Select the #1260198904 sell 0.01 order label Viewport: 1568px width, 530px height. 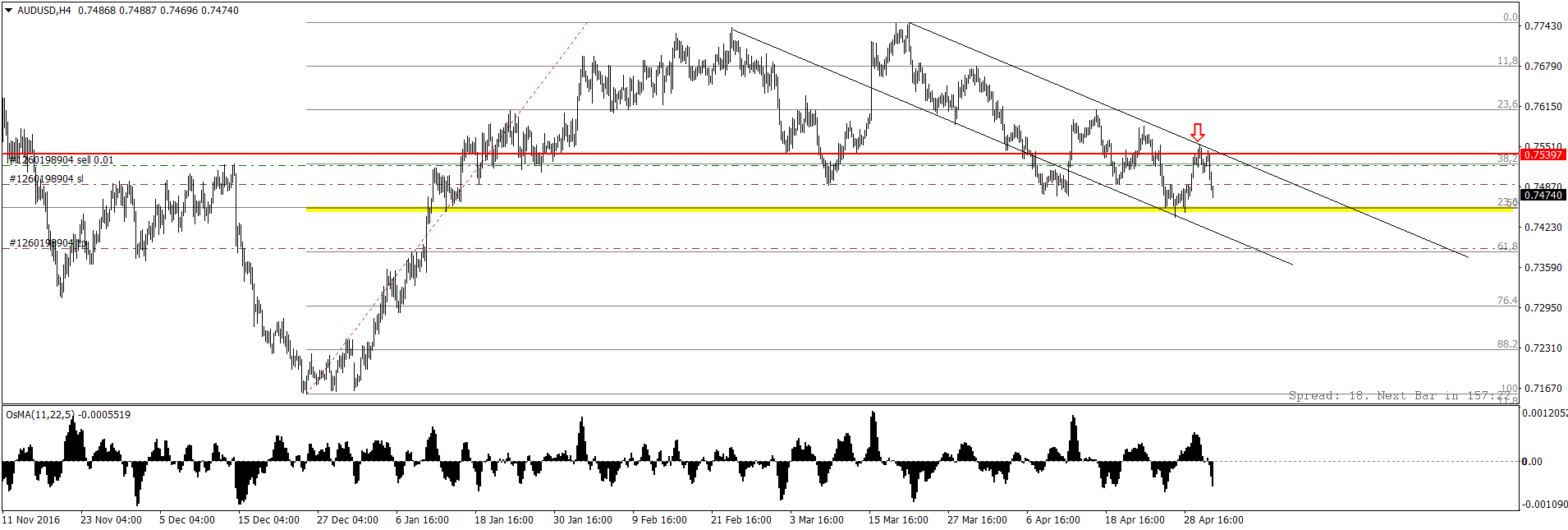62,160
